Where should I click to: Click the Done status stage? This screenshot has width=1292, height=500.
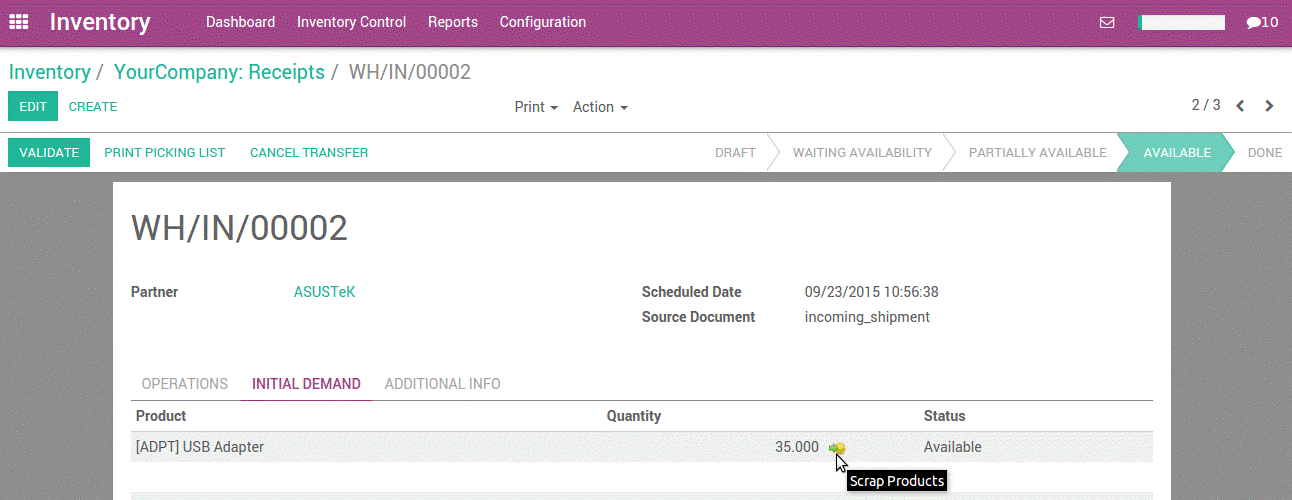(x=1265, y=153)
